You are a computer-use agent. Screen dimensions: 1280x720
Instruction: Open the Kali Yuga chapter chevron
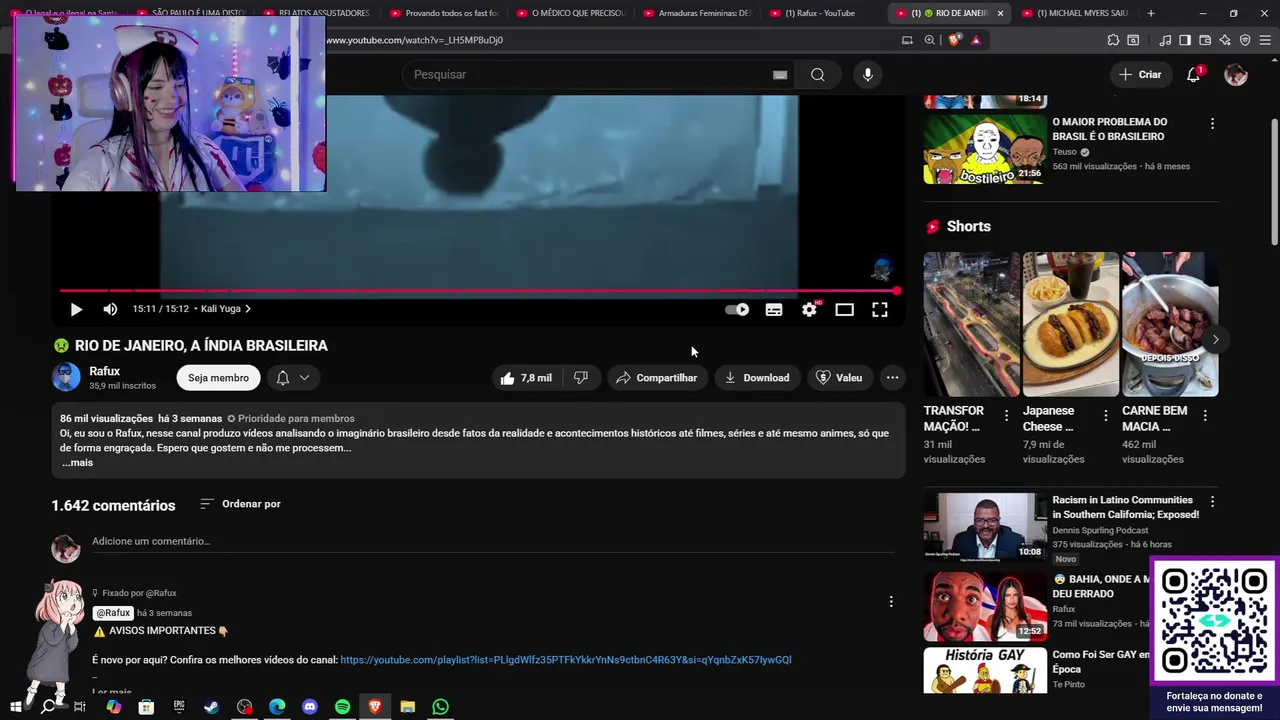(248, 309)
